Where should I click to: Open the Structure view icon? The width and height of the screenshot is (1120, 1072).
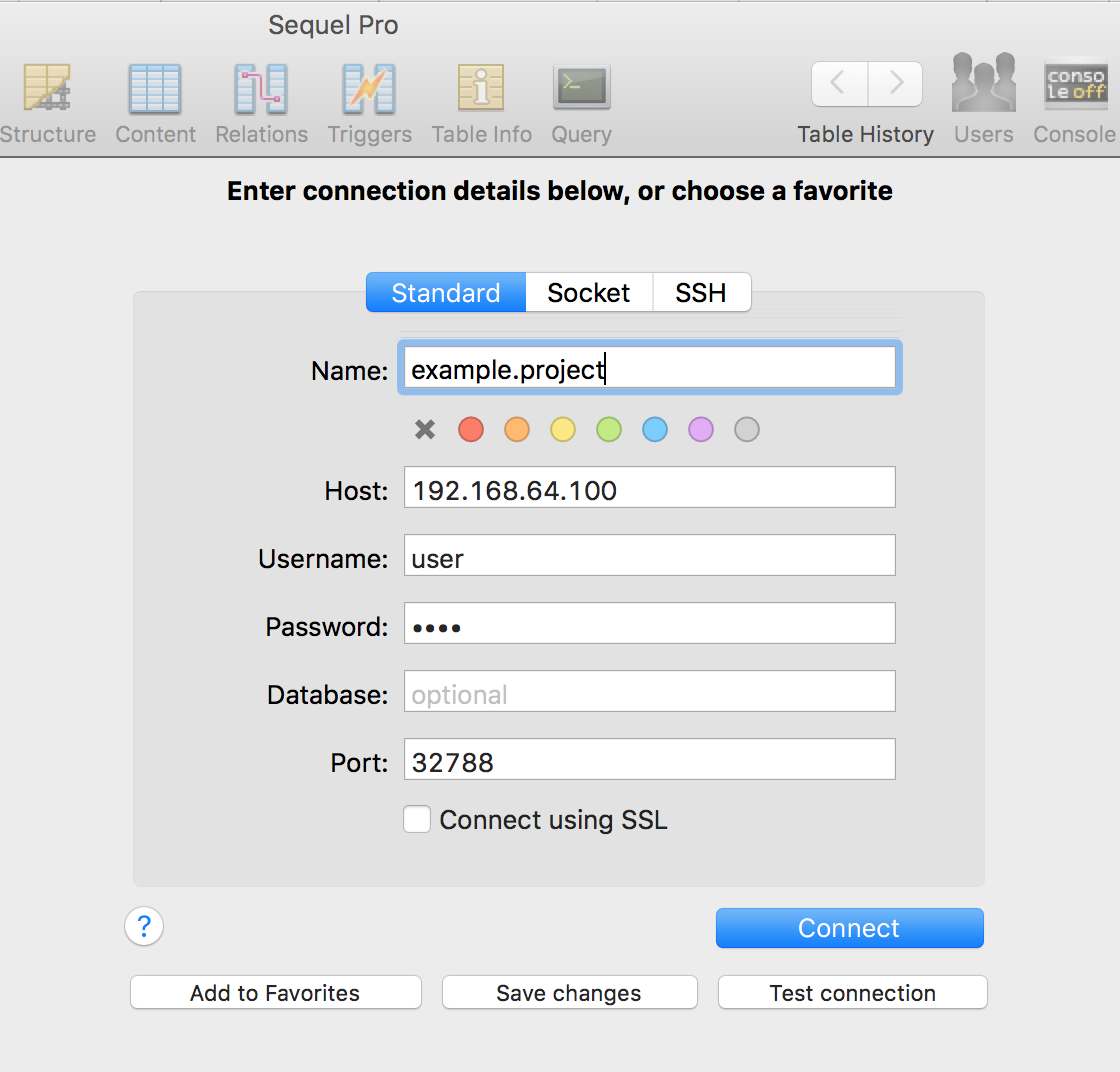[47, 88]
